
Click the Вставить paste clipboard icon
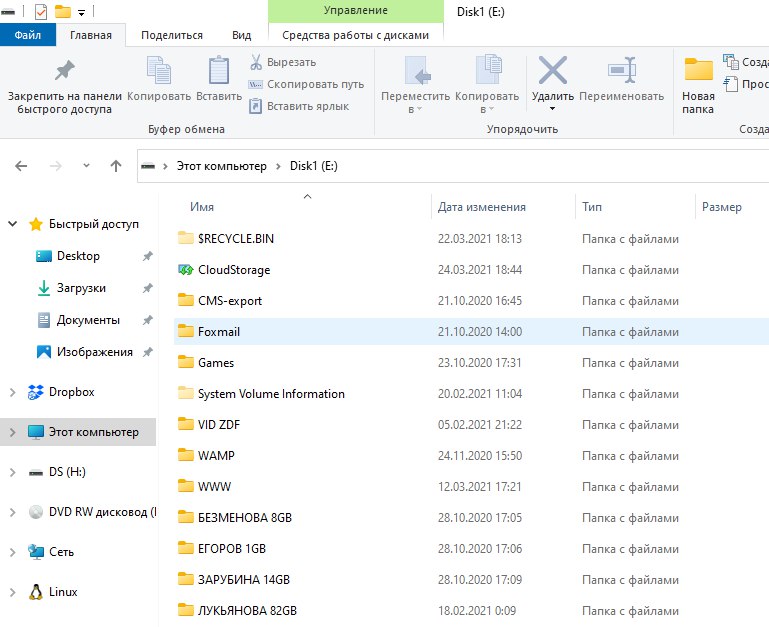tap(219, 70)
